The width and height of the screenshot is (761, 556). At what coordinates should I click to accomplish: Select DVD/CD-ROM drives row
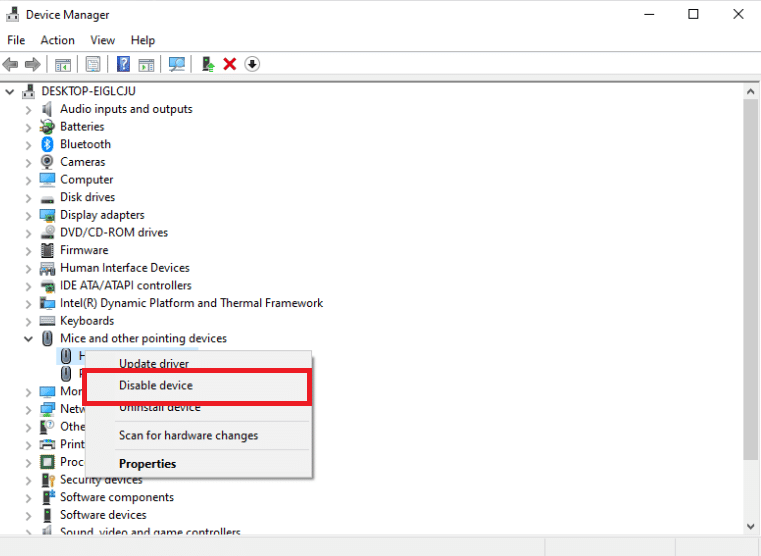tap(114, 232)
